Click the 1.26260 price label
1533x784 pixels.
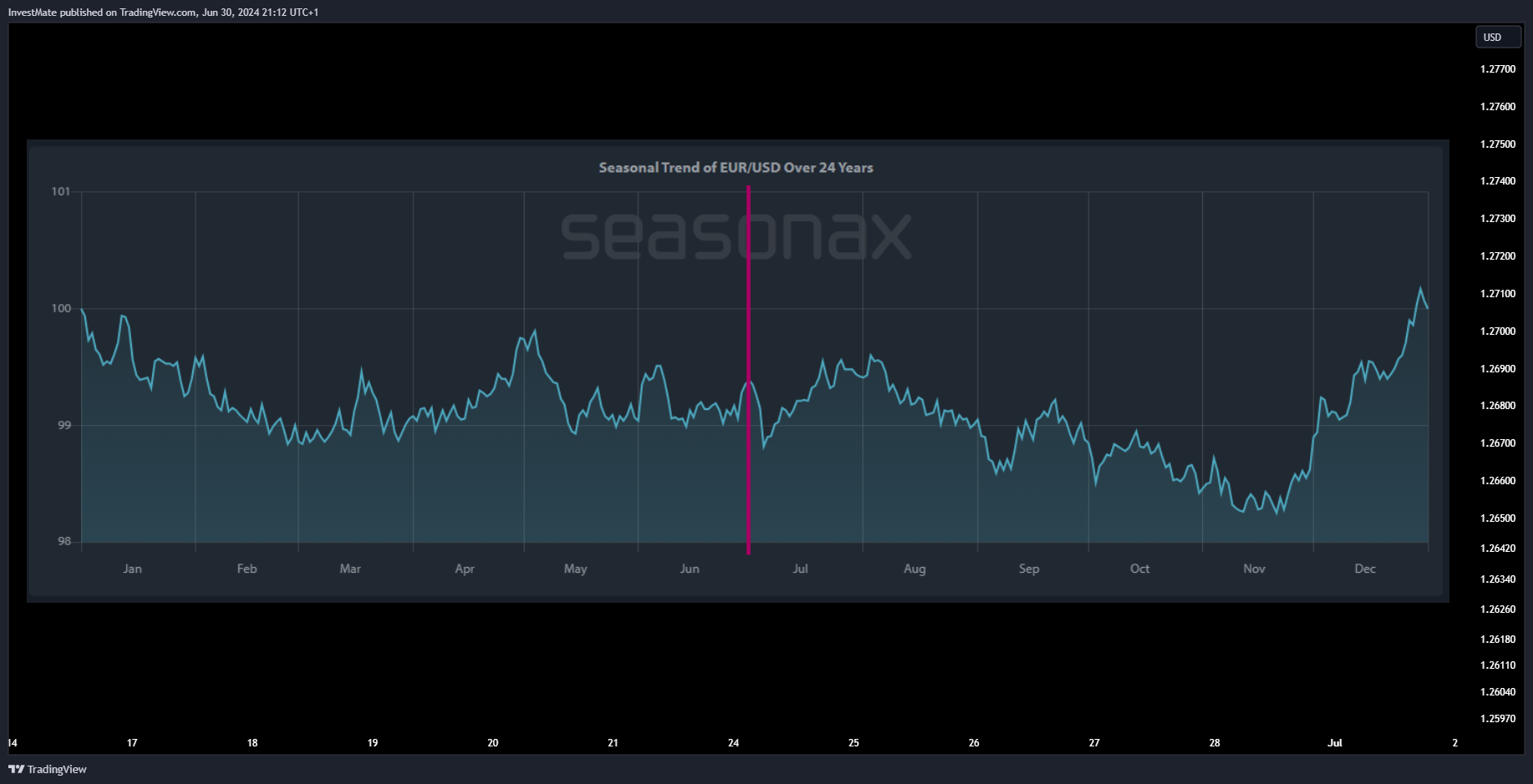[x=1498, y=609]
